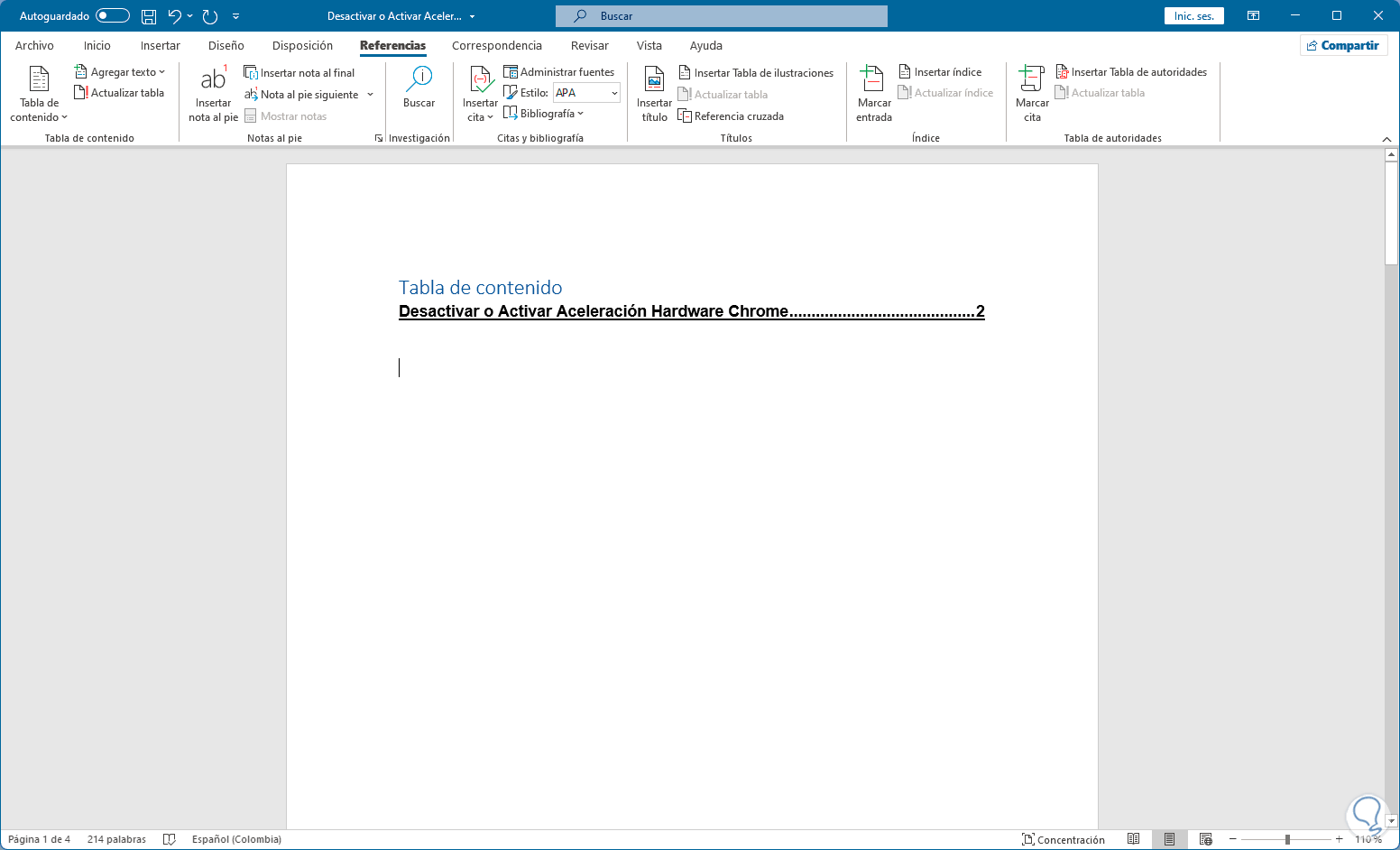1400x850 pixels.
Task: Click the spelling check book icon
Action: pos(169,839)
